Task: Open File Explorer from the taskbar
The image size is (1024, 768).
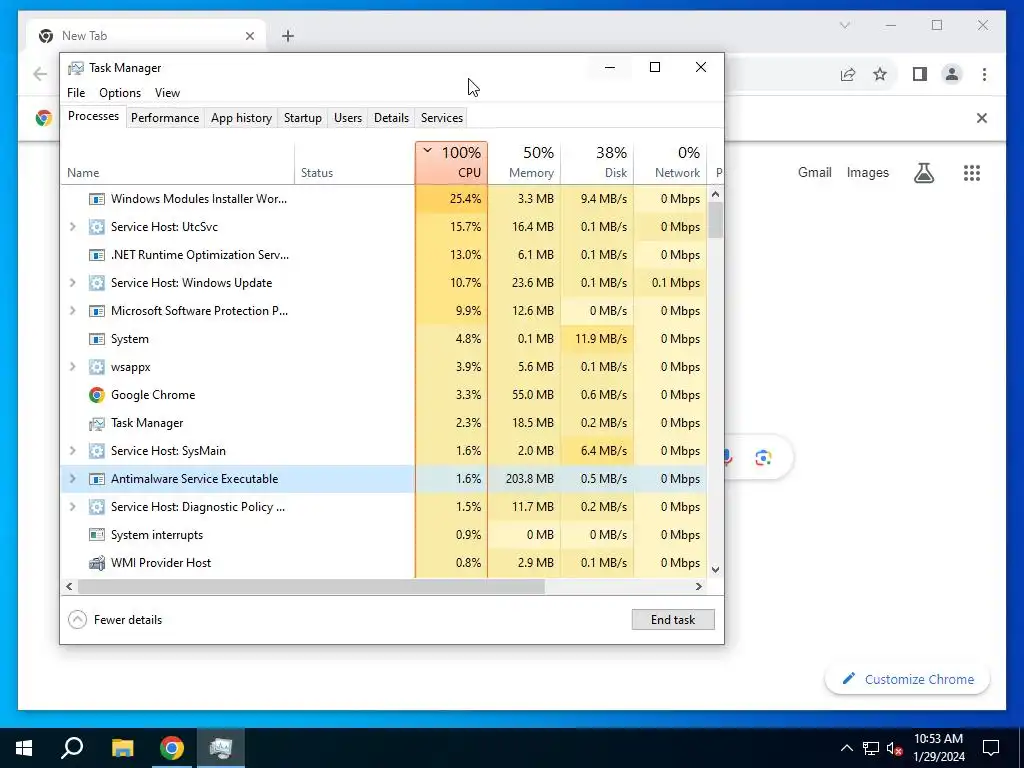Action: tap(122, 748)
